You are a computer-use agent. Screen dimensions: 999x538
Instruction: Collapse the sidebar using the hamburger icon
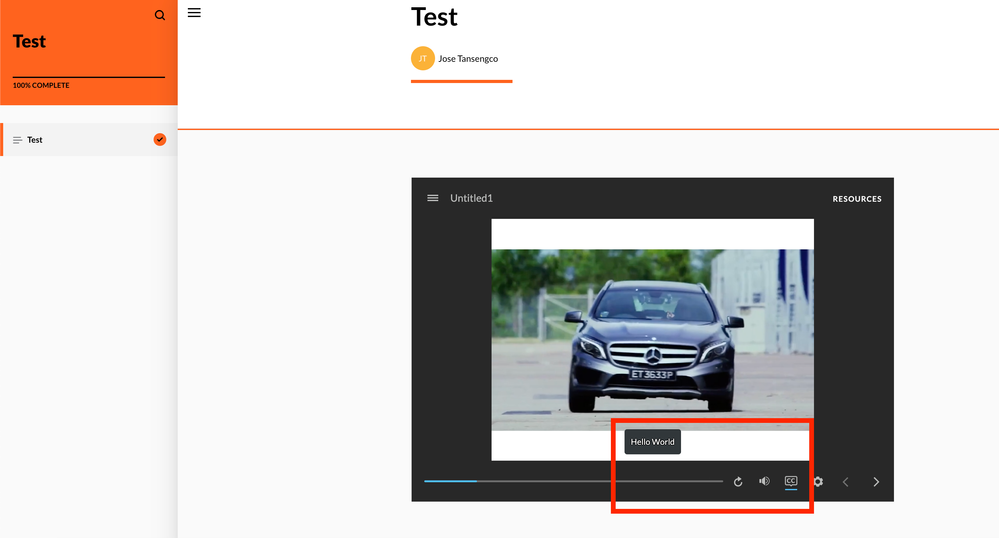coord(194,13)
